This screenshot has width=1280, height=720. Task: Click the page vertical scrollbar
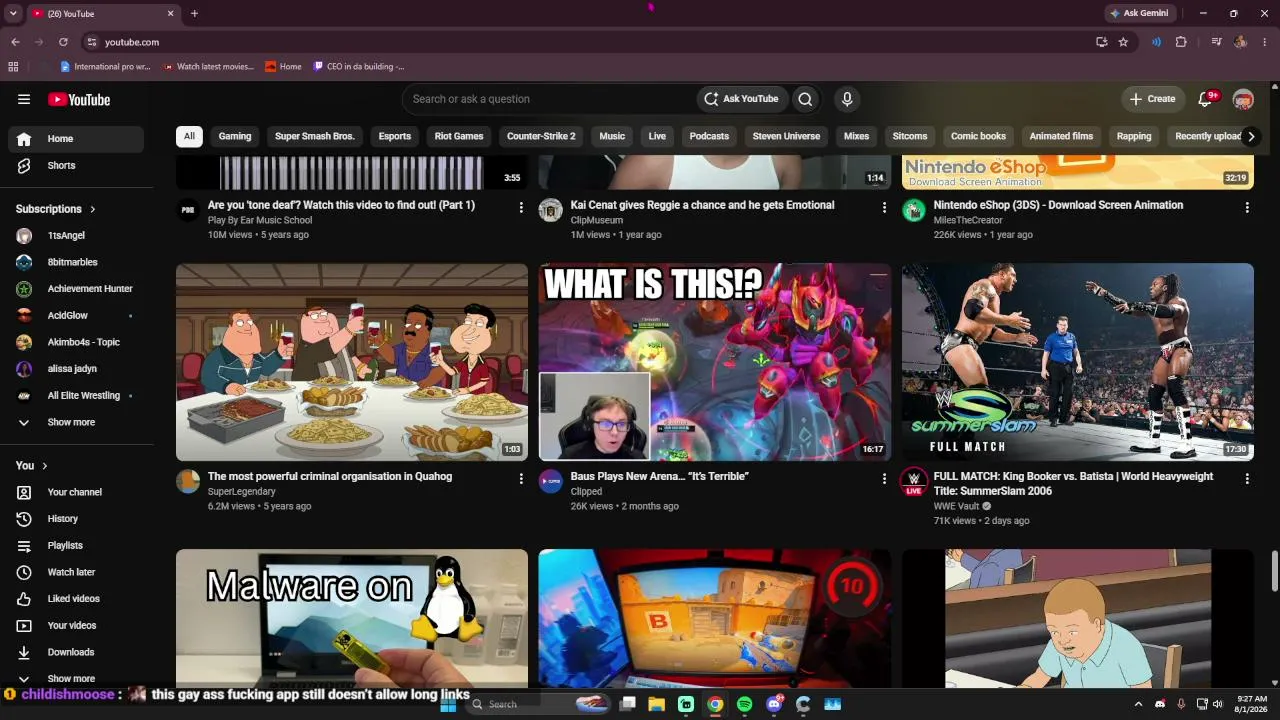coord(1274,570)
